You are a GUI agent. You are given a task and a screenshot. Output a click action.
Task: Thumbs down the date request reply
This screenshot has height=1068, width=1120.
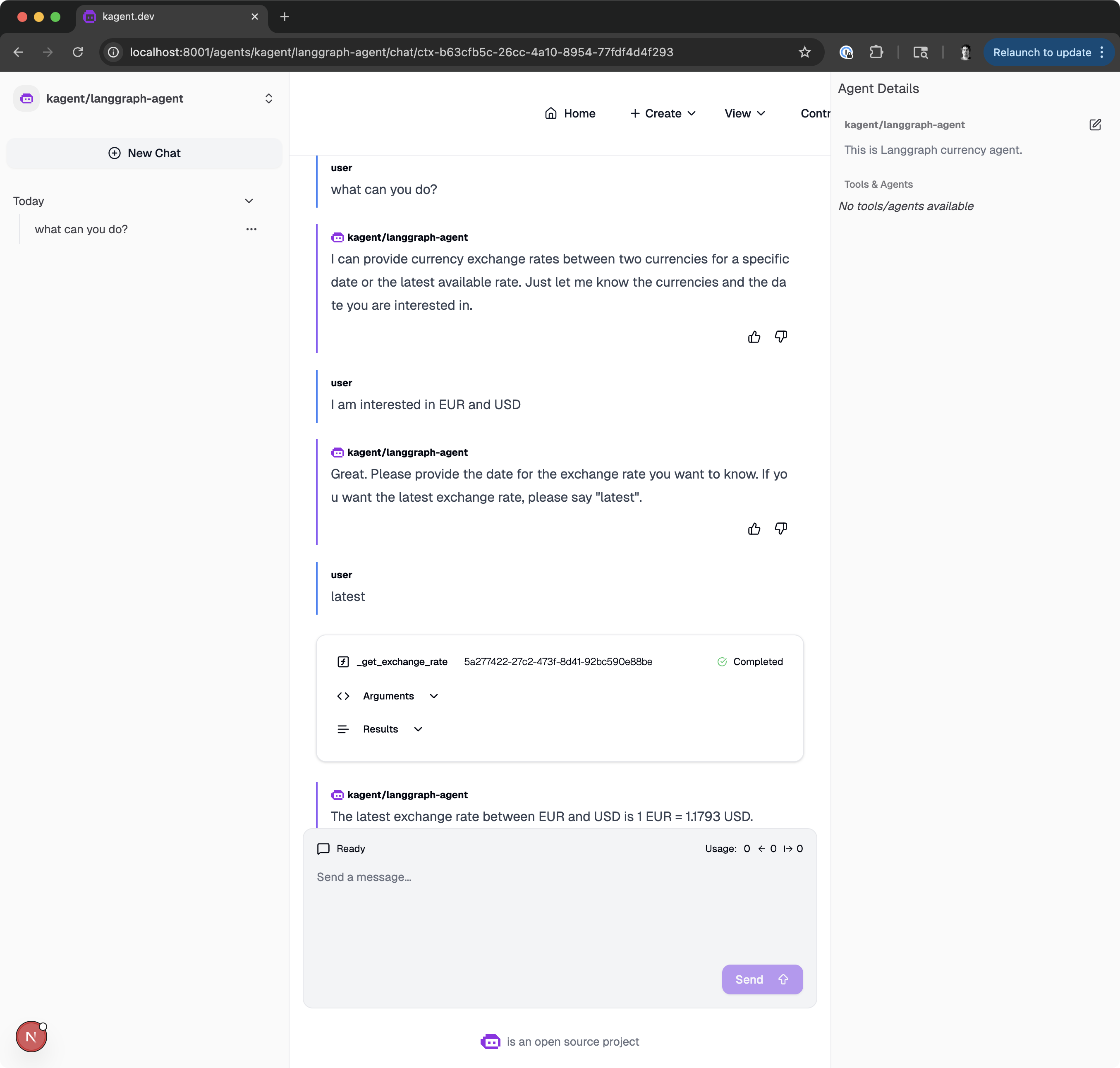[x=781, y=529]
